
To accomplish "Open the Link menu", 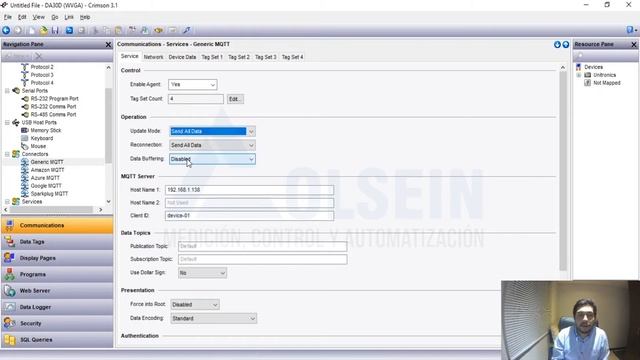I will point(69,17).
